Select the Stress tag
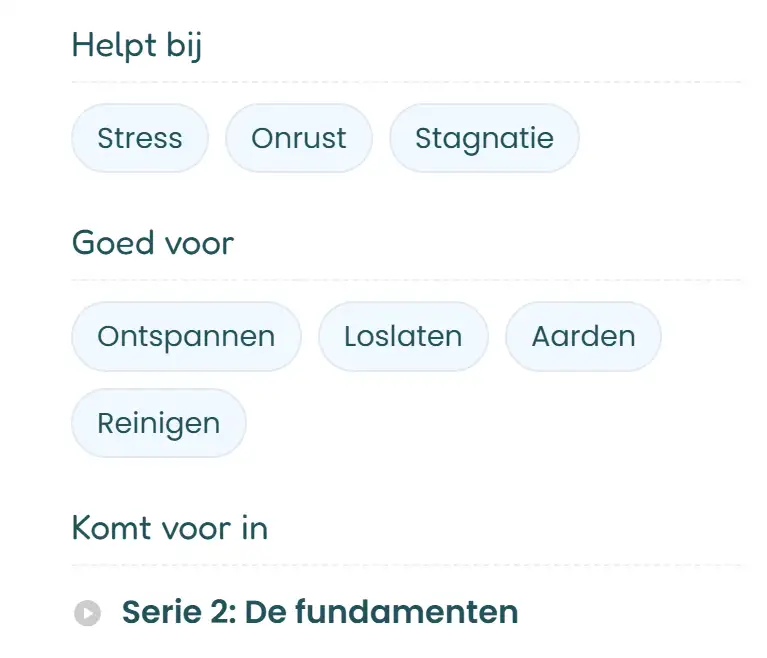This screenshot has height=658, width=767. click(140, 138)
